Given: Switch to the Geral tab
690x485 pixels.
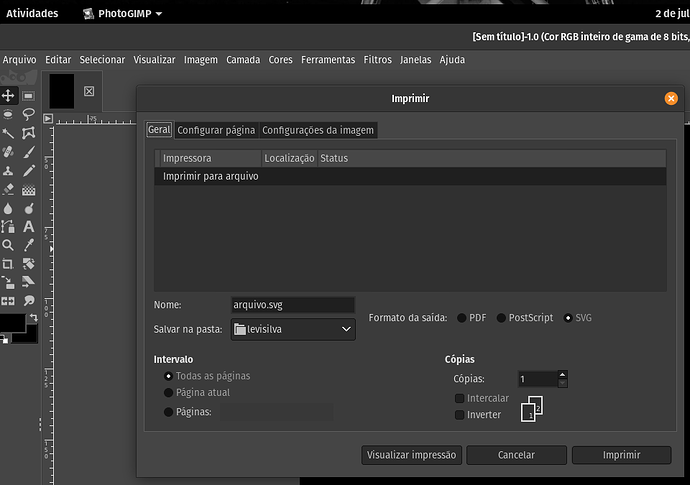Looking at the screenshot, I should (x=159, y=130).
